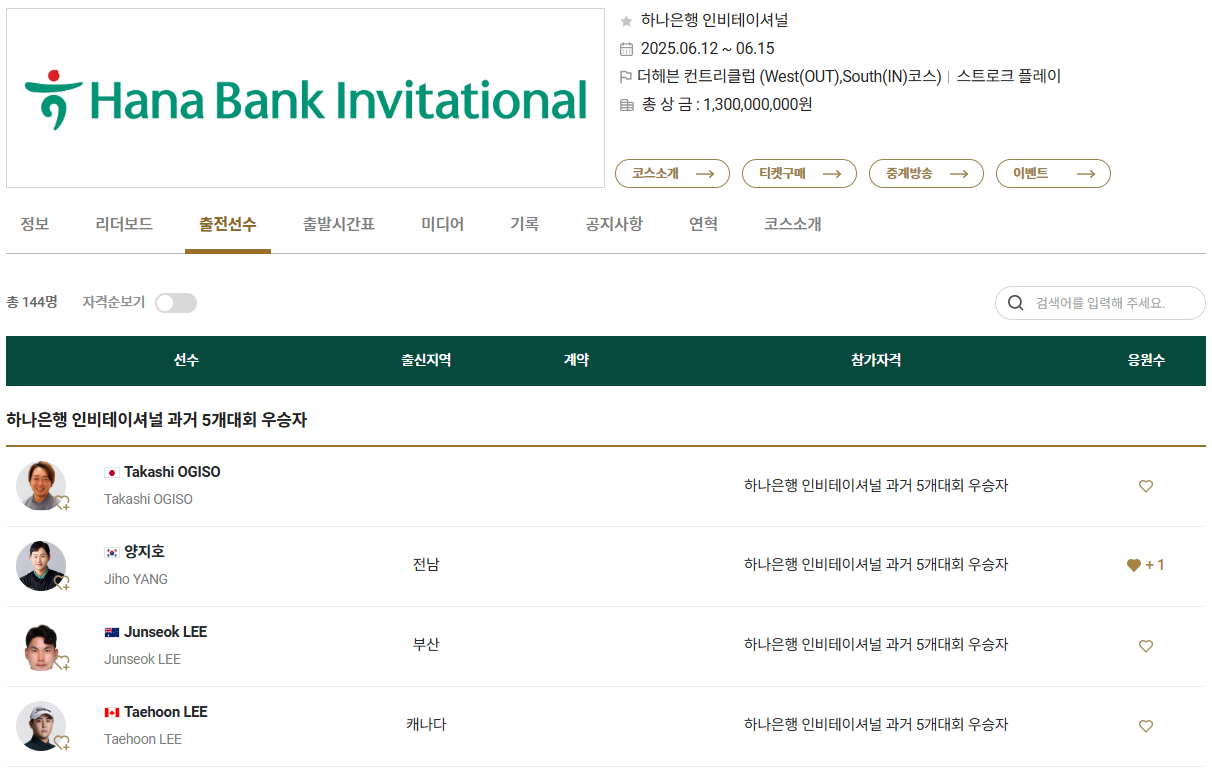Click the 총 144명 count text
Image resolution: width=1212 pixels, height=773 pixels.
click(32, 302)
